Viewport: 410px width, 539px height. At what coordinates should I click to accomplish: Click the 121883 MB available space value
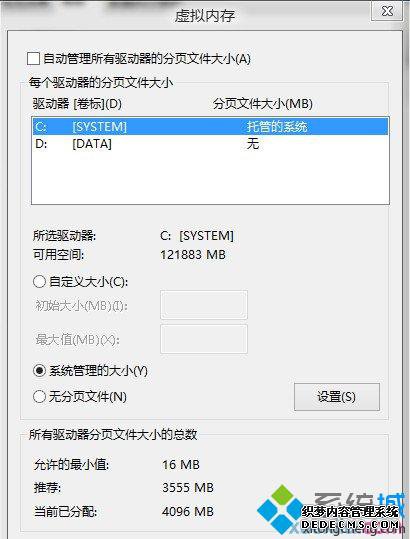point(193,255)
